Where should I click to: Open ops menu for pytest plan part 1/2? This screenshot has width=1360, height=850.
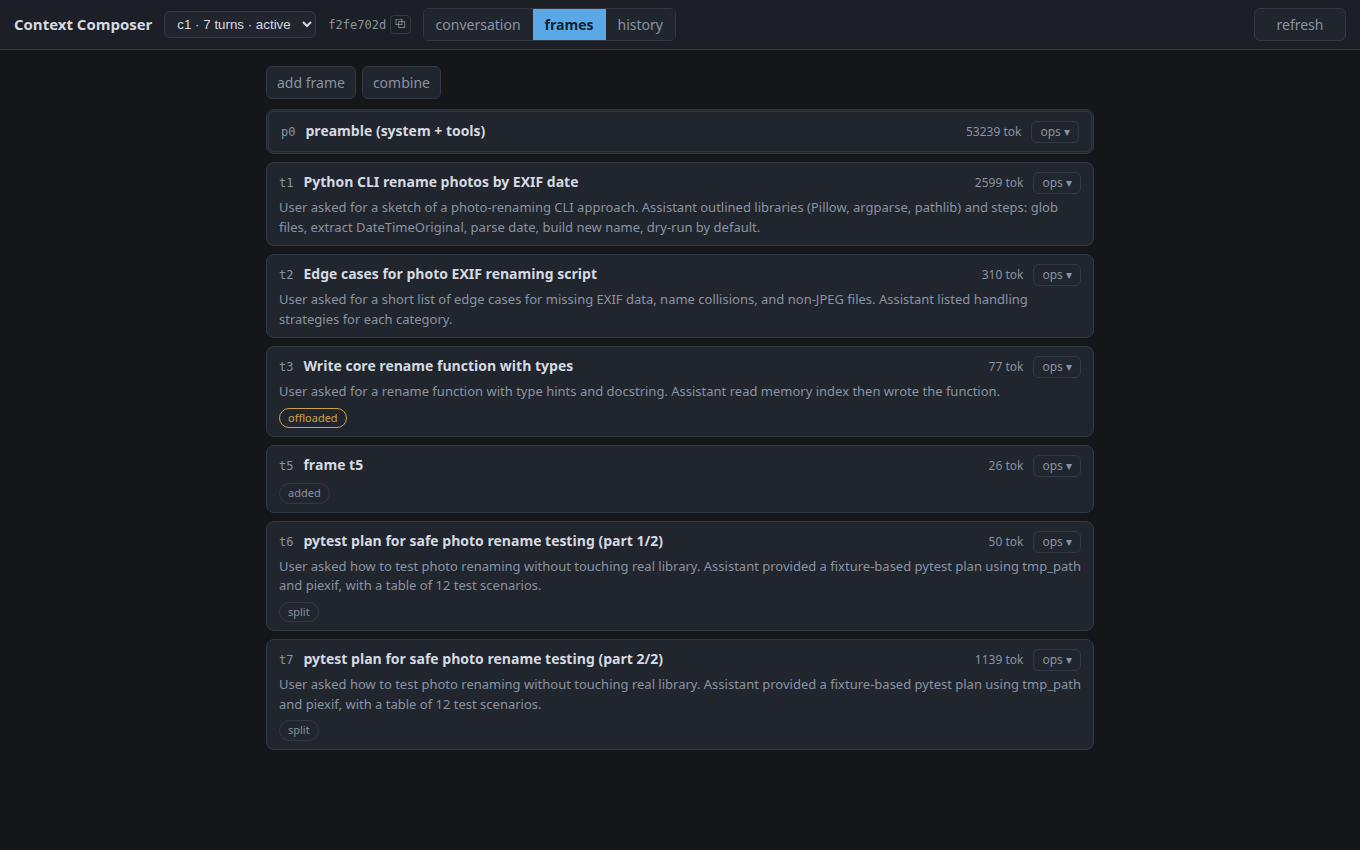[1057, 542]
